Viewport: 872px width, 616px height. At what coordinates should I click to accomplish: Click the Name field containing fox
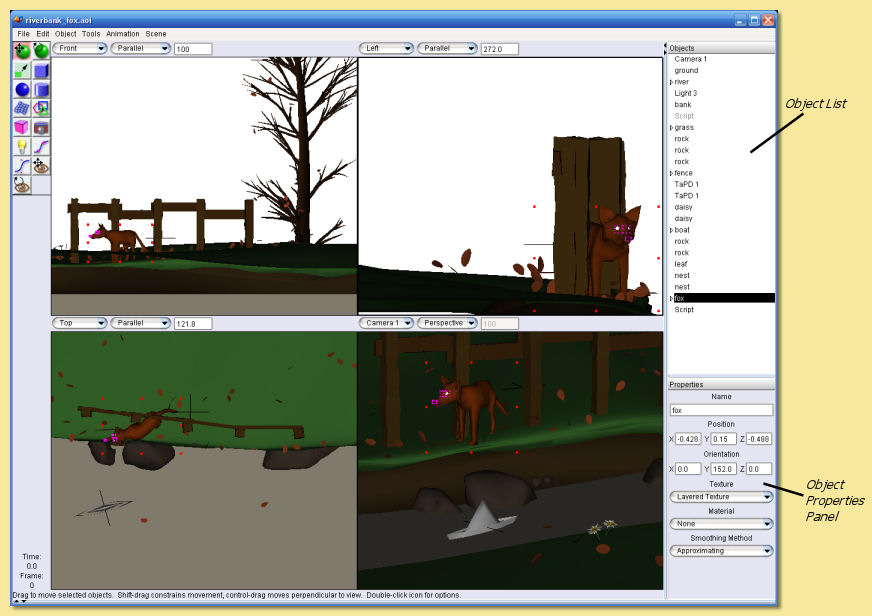click(x=720, y=410)
